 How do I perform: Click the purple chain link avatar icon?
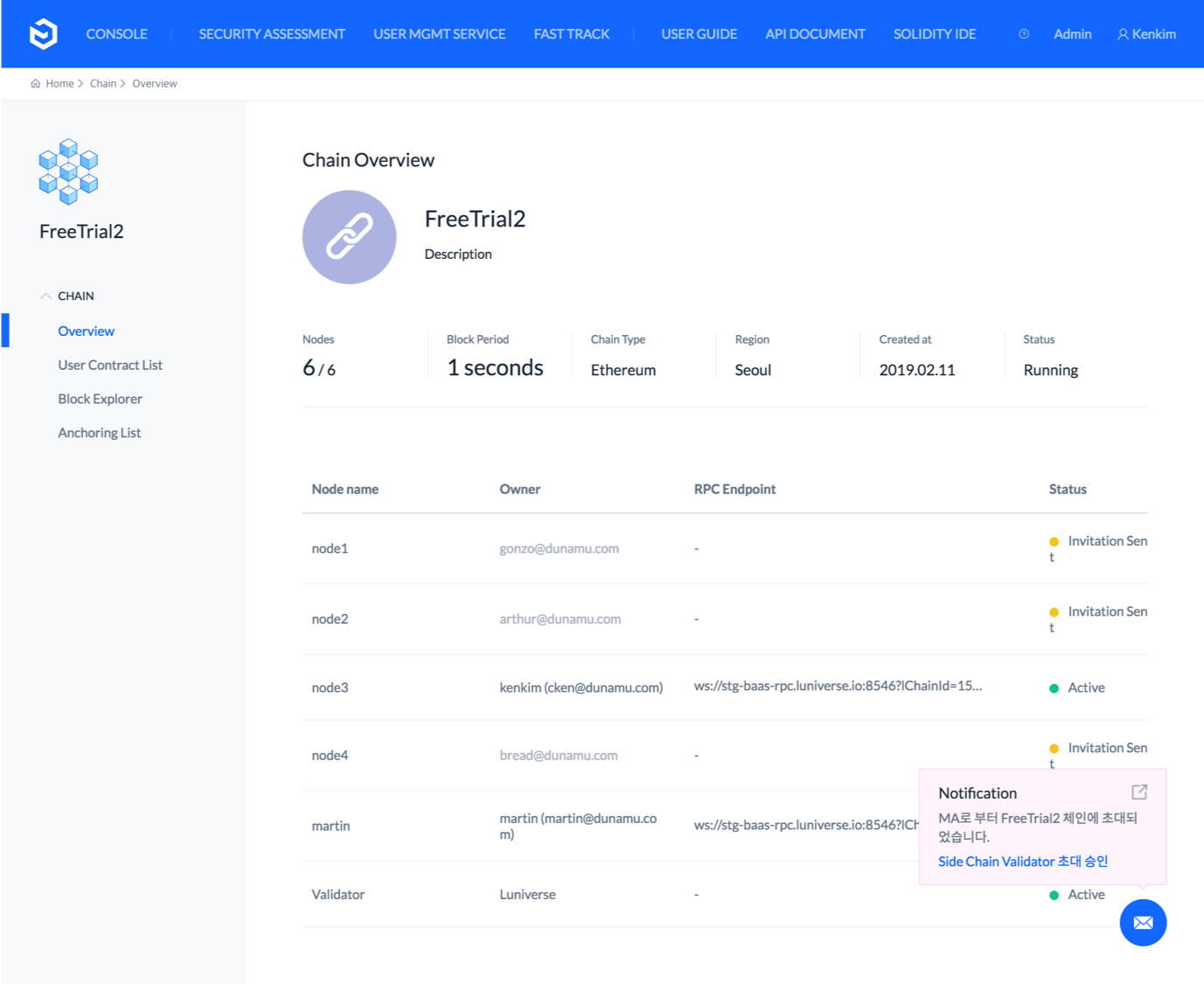pyautogui.click(x=349, y=237)
